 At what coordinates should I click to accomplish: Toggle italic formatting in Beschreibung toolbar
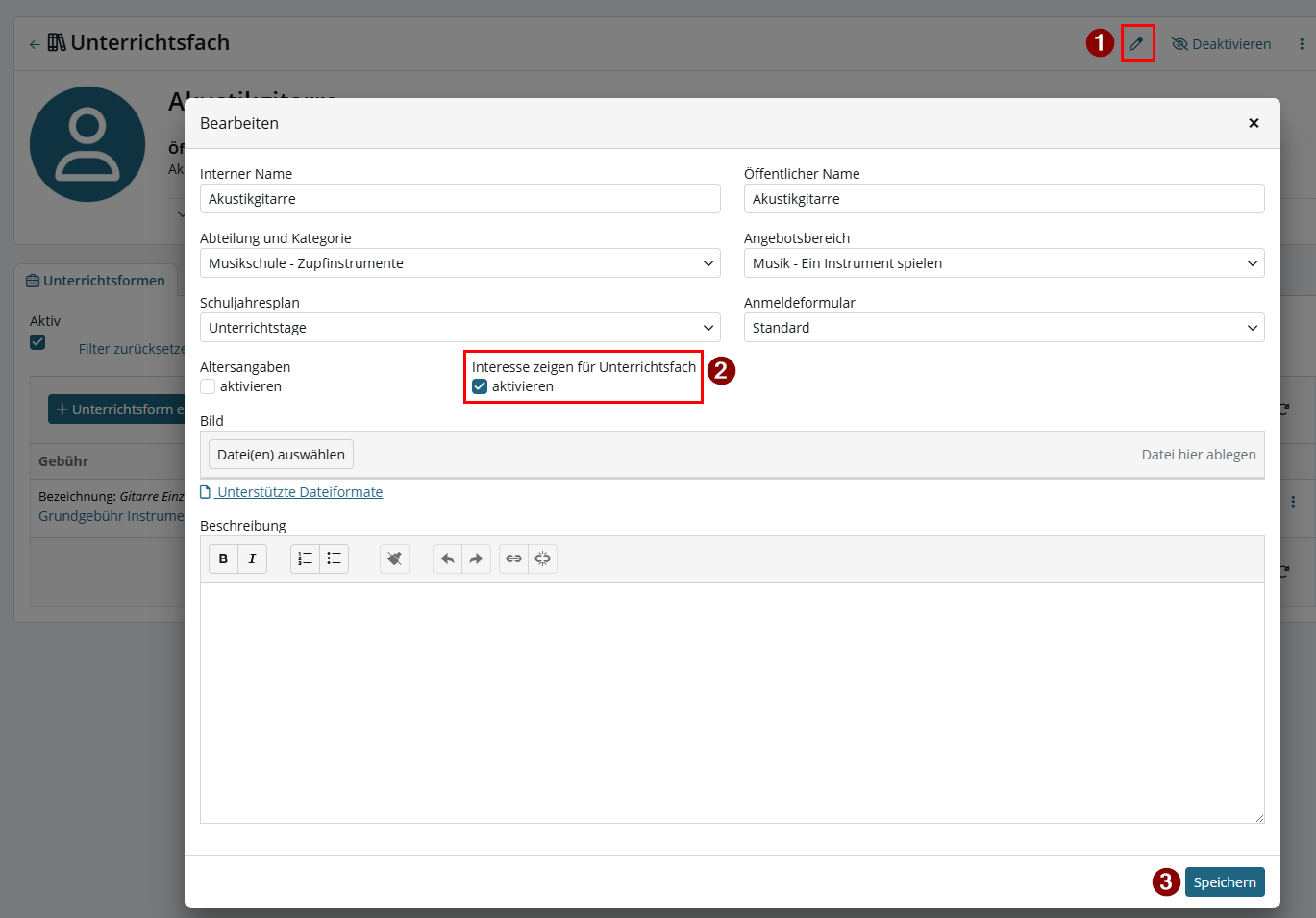tap(252, 558)
